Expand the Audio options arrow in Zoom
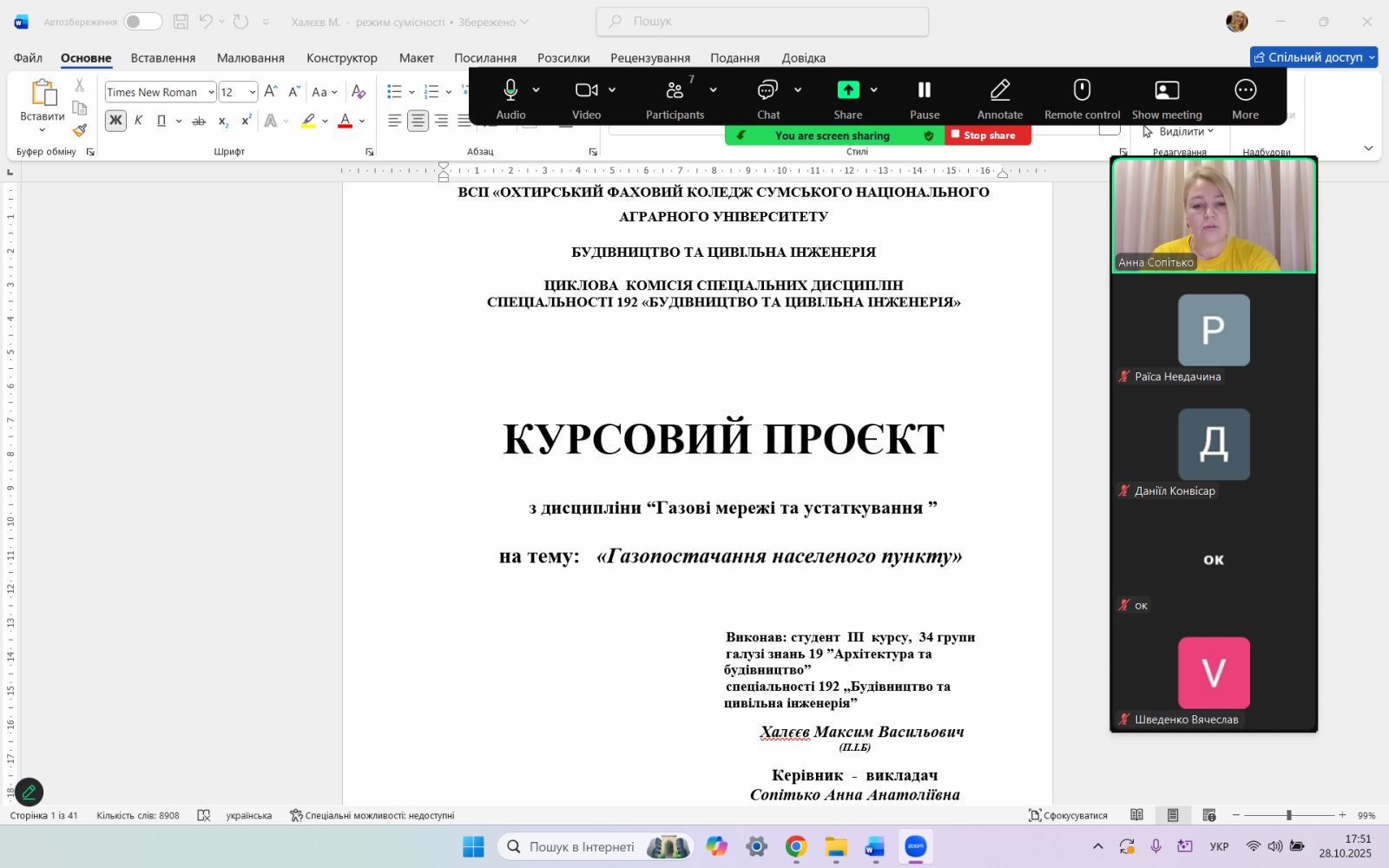Viewport: 1389px width, 868px height. click(x=537, y=89)
